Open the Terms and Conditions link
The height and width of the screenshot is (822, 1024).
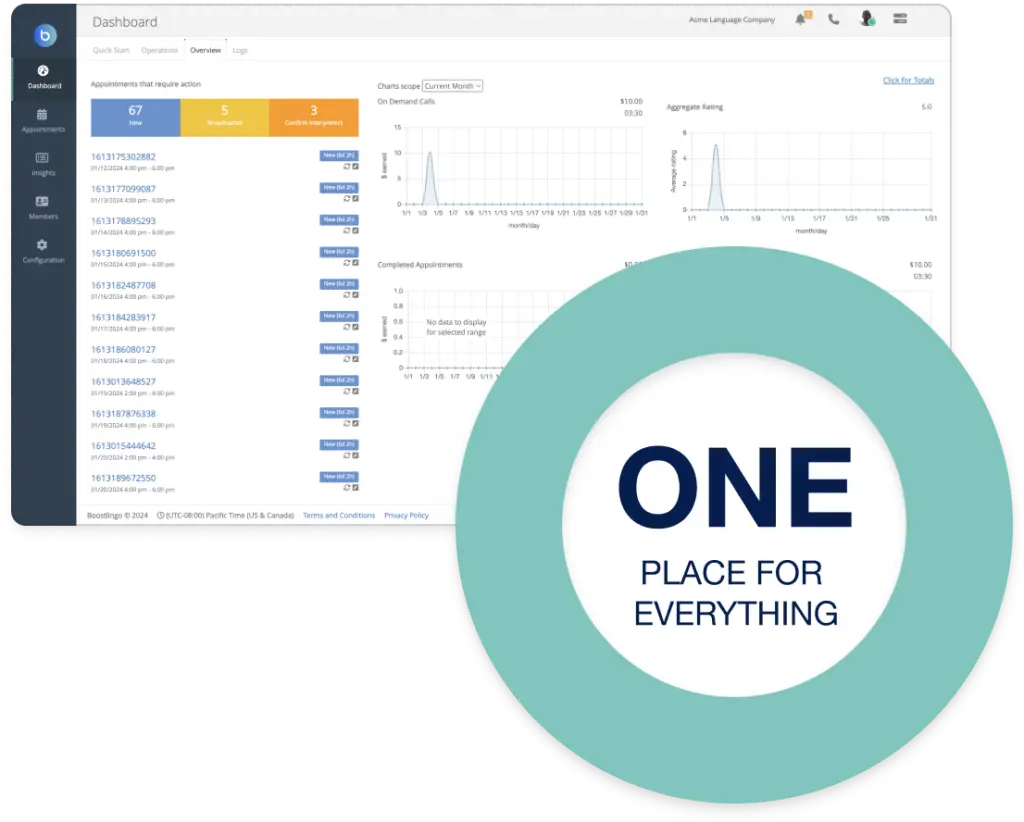(x=339, y=515)
